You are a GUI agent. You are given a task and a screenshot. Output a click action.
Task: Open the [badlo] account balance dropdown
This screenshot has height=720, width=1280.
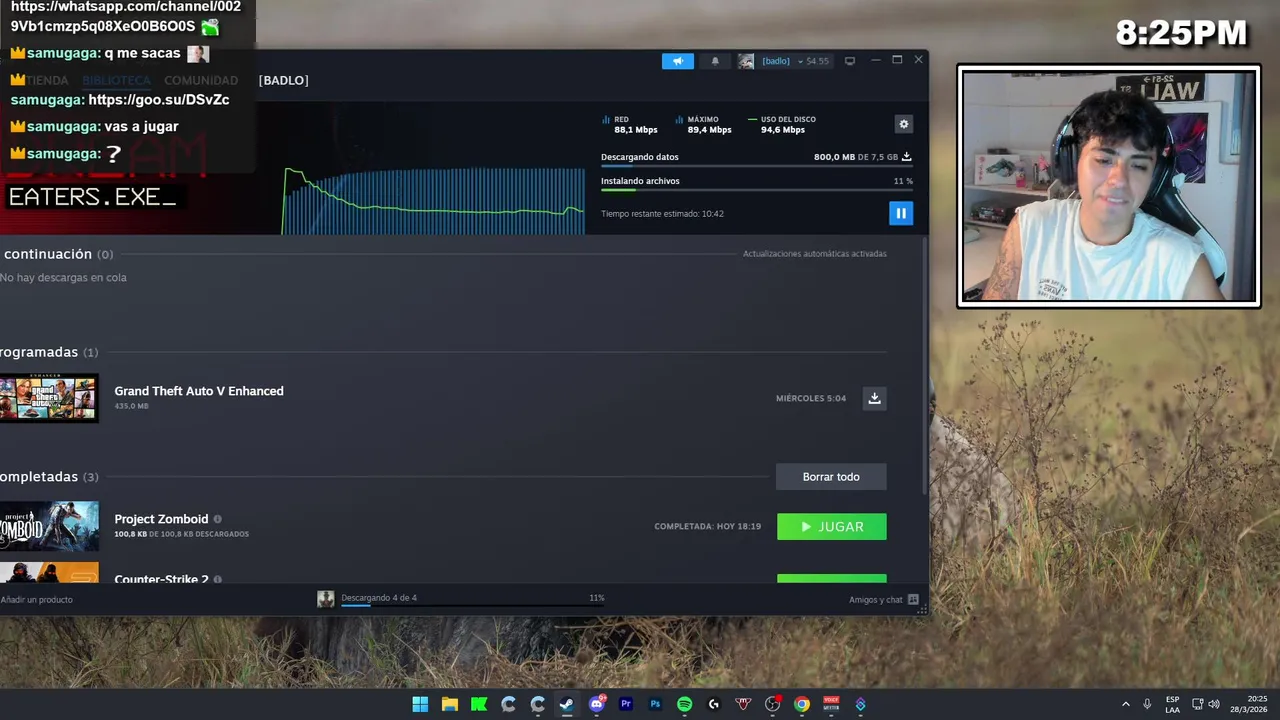coord(795,61)
